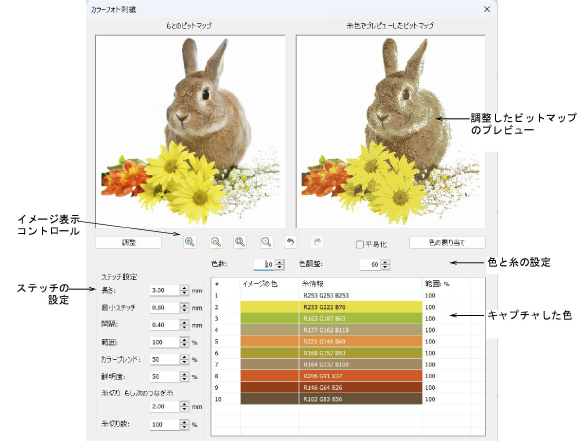Screen dimensions: 578x441
Task: Click the zoom out magnifier icon
Action: (216, 242)
